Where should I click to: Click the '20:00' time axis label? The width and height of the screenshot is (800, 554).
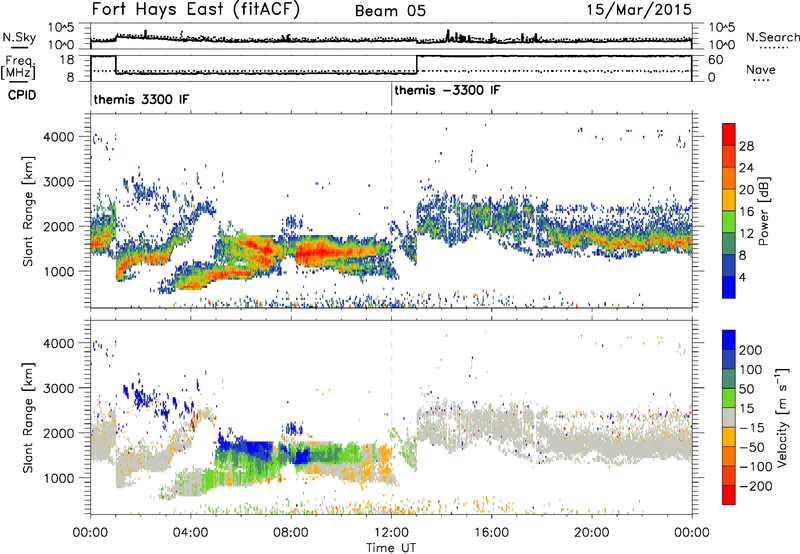click(x=591, y=533)
